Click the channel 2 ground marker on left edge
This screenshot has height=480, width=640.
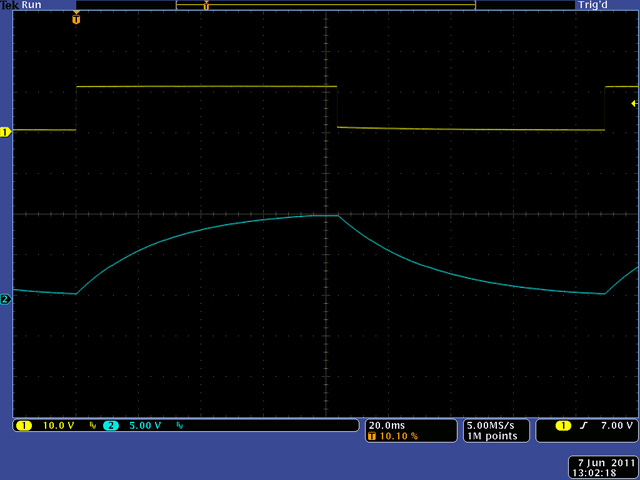pos(5,298)
